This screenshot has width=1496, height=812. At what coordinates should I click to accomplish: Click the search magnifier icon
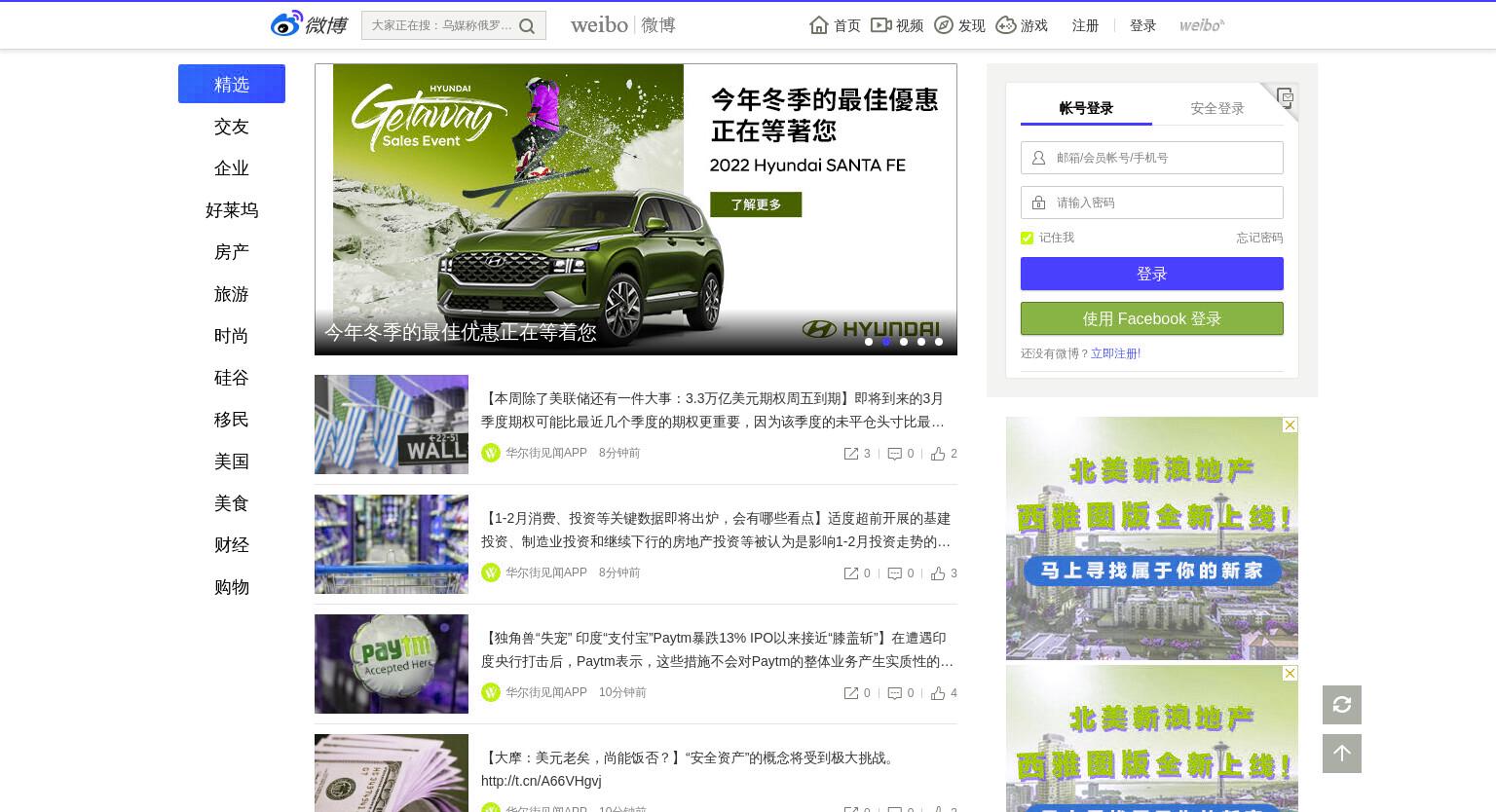click(527, 26)
